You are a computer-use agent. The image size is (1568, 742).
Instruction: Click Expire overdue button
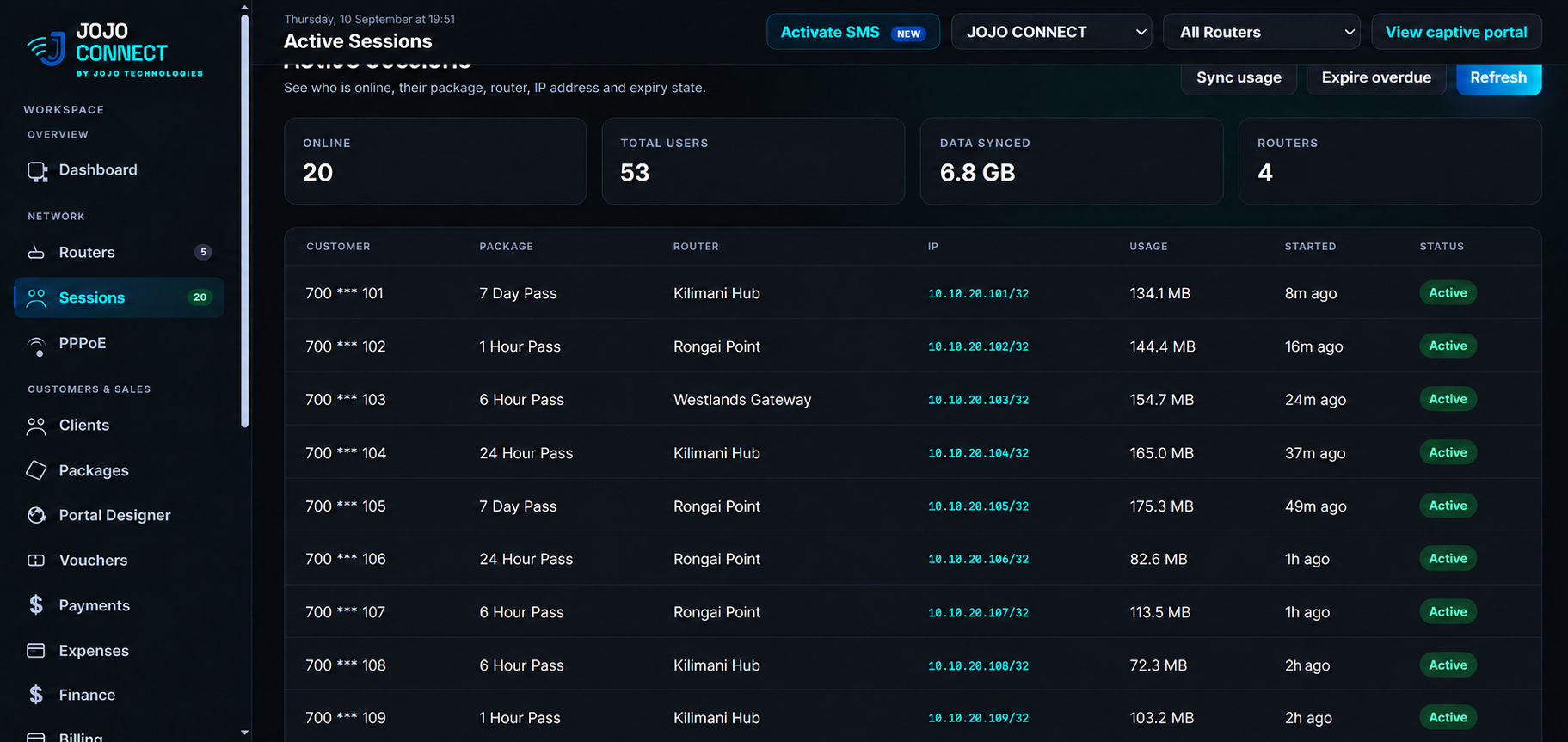1376,77
